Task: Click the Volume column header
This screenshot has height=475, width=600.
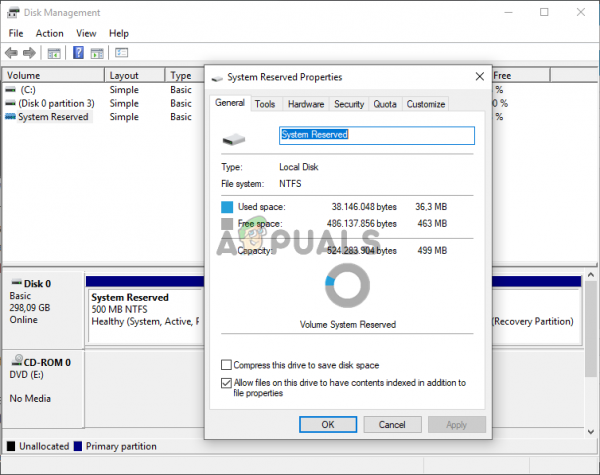Action: 53,75
